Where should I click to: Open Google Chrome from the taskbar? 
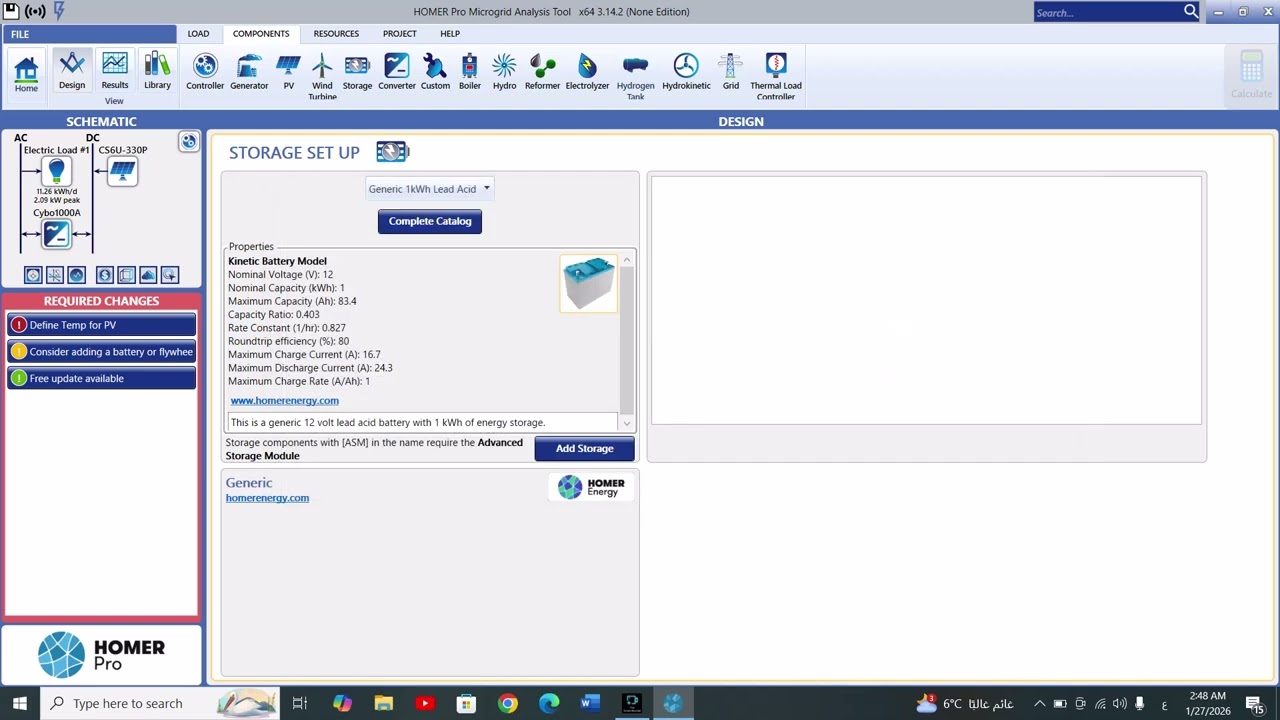(508, 703)
